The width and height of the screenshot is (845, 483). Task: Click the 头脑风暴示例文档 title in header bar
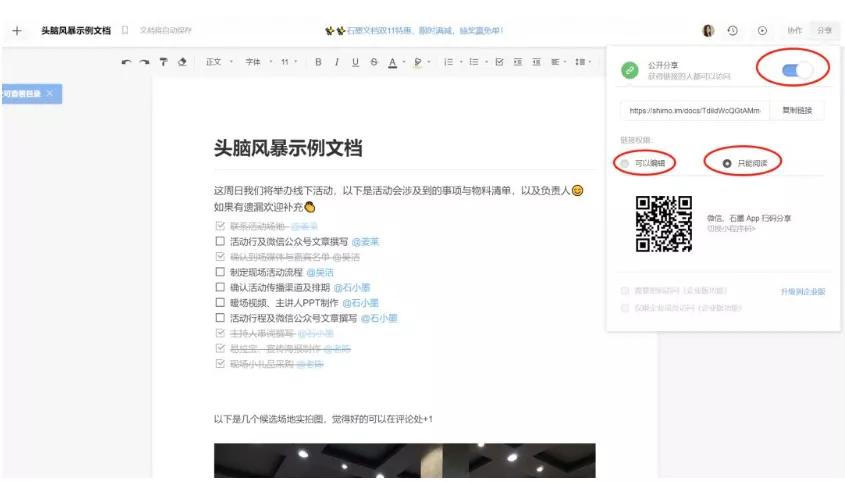click(x=76, y=31)
